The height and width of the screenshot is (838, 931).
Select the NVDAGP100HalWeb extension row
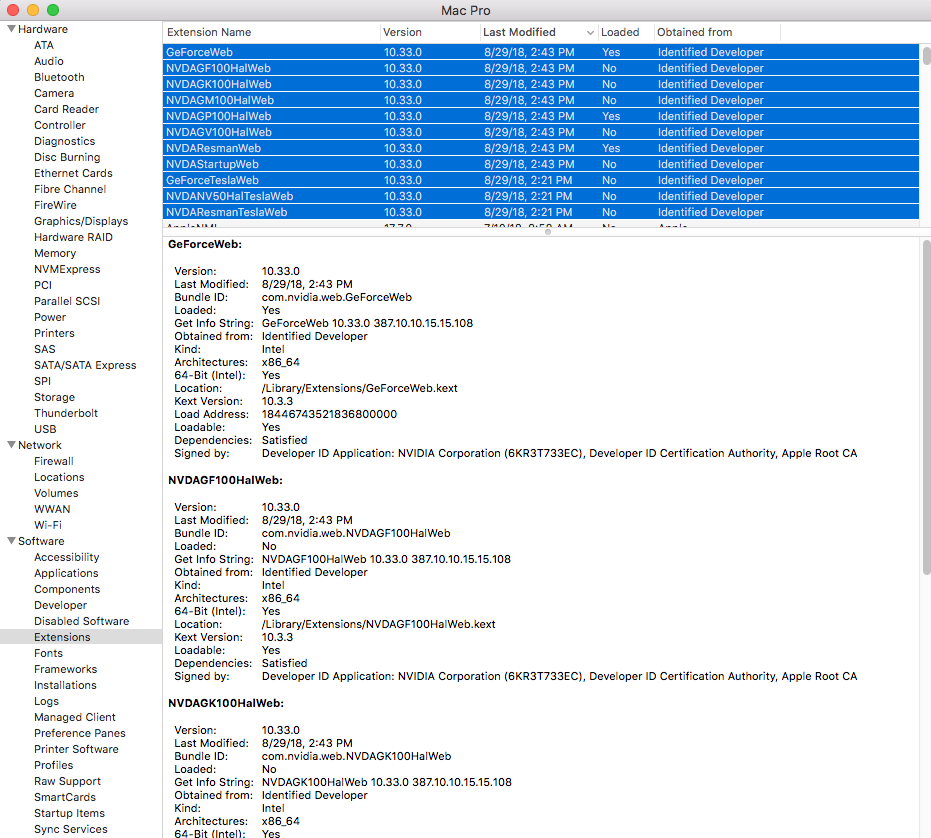click(x=540, y=116)
